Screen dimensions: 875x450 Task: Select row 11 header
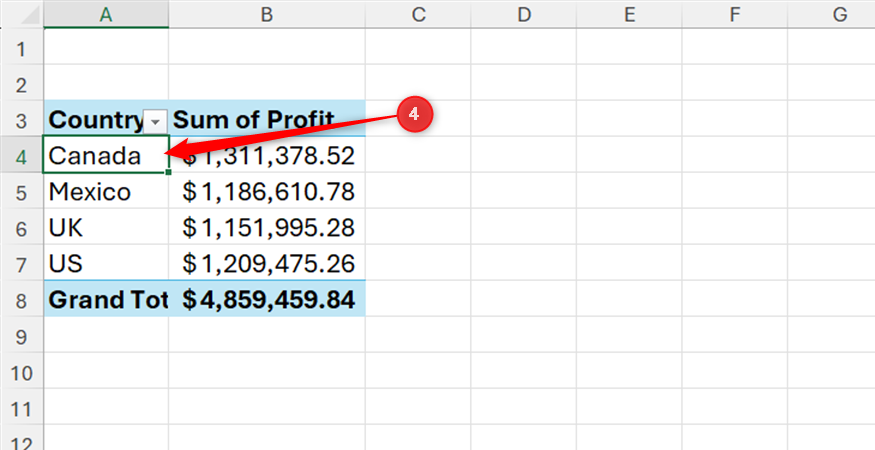pos(21,406)
